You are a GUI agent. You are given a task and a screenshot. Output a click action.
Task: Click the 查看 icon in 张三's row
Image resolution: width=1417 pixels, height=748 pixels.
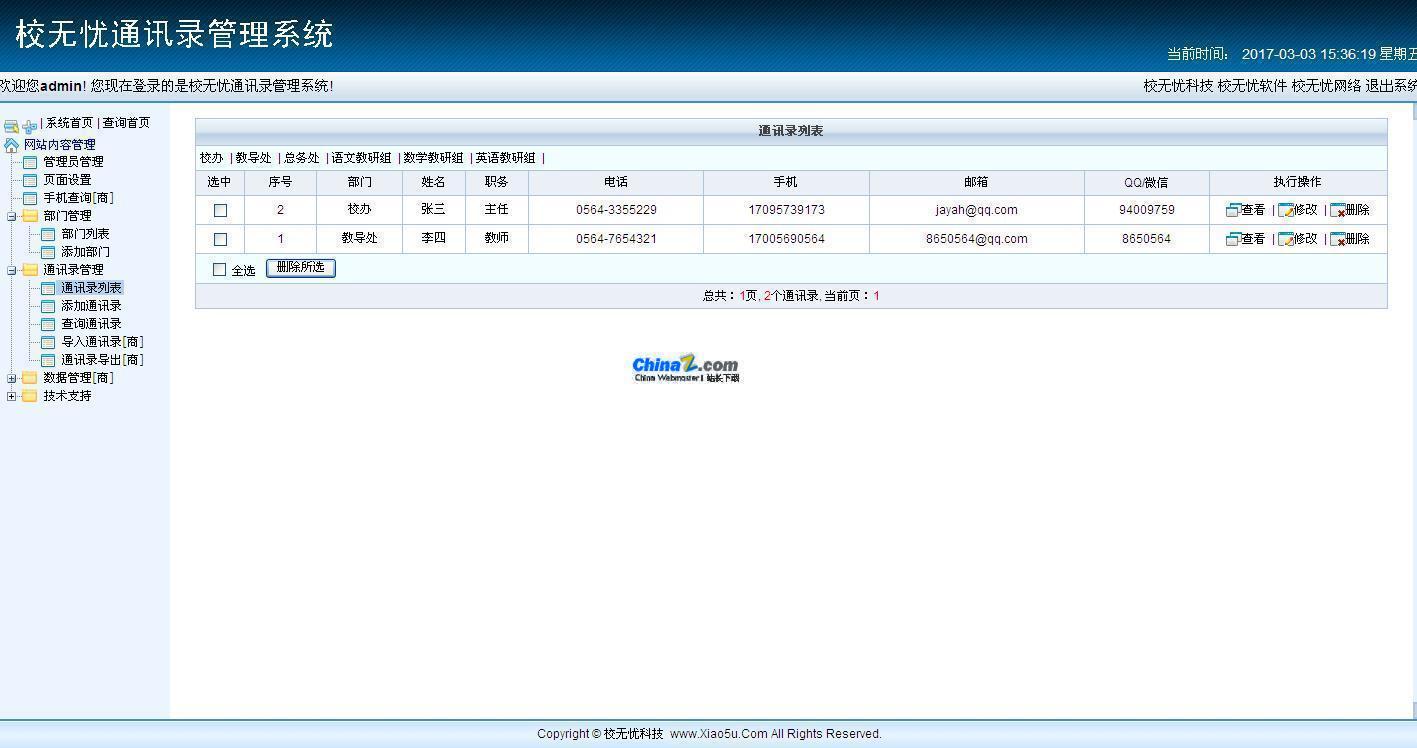click(1233, 210)
